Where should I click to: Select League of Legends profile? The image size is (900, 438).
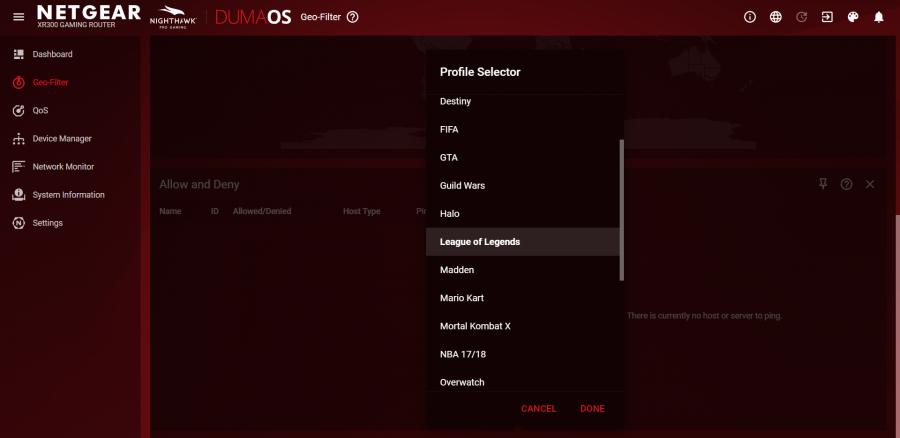coord(523,242)
